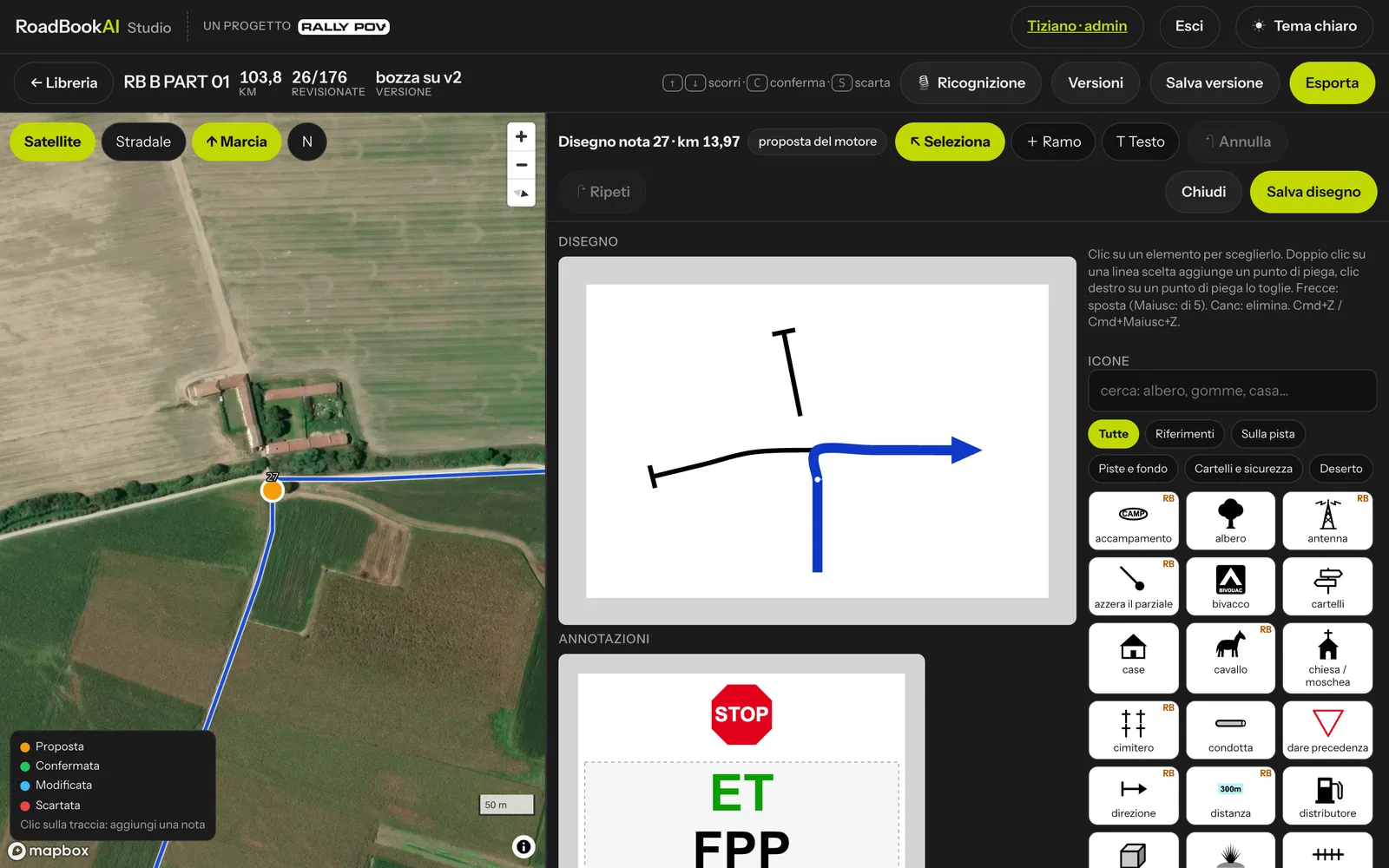Enable north-up with the N button
The width and height of the screenshot is (1389, 868).
307,141
